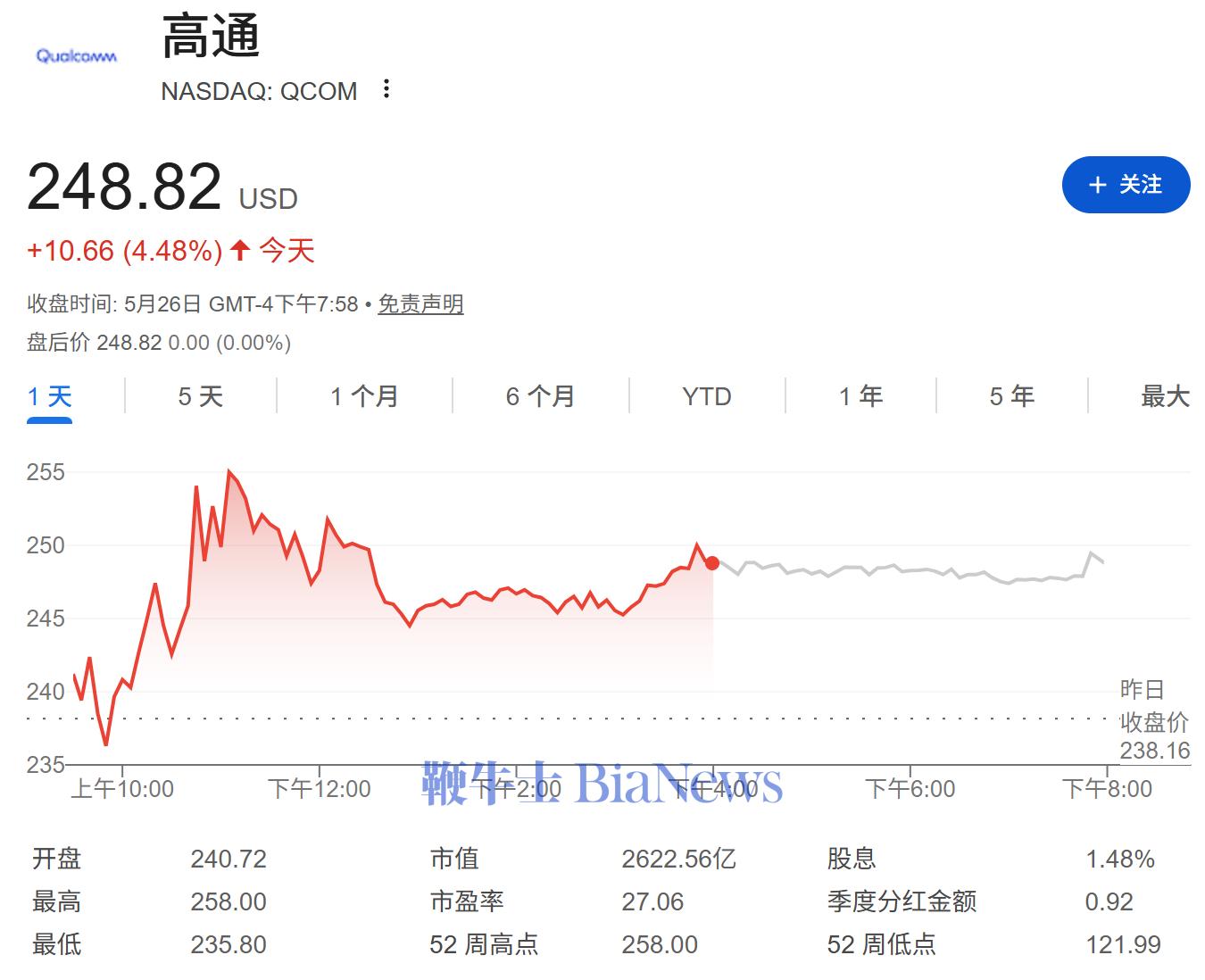Click the 上午10:00 axis label
Viewport: 1205px width, 980px height.
(121, 789)
